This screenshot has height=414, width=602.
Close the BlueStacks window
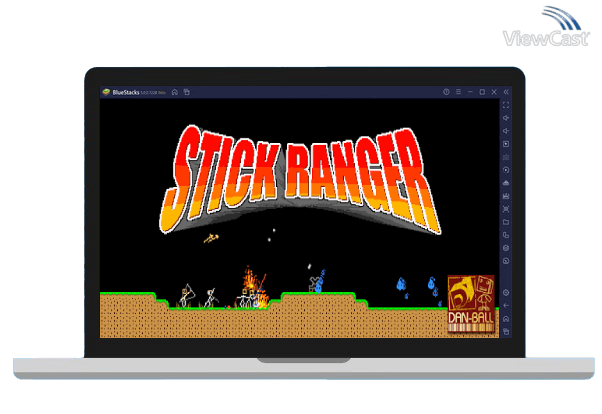pyautogui.click(x=494, y=92)
